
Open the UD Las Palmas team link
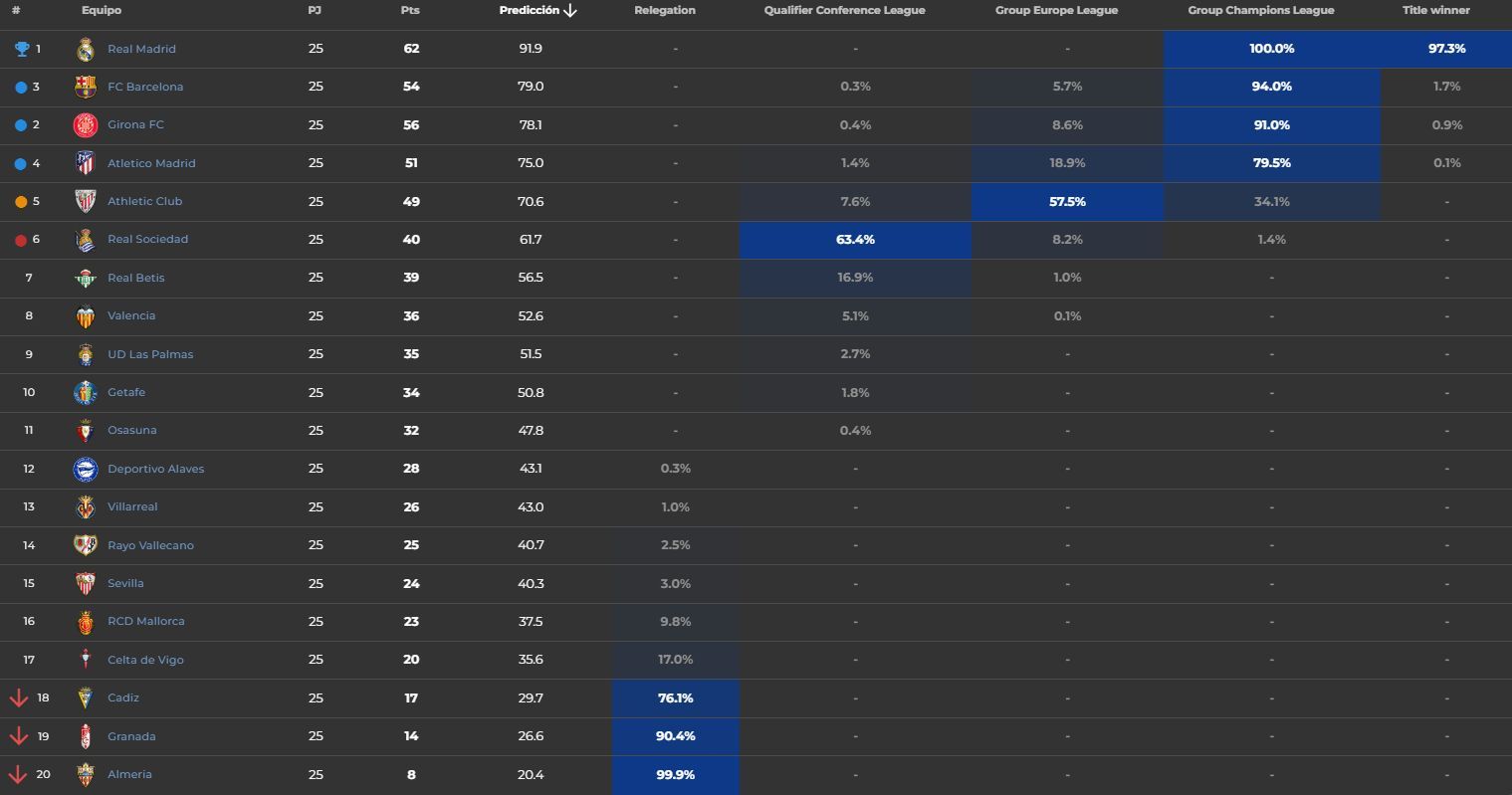pos(150,354)
